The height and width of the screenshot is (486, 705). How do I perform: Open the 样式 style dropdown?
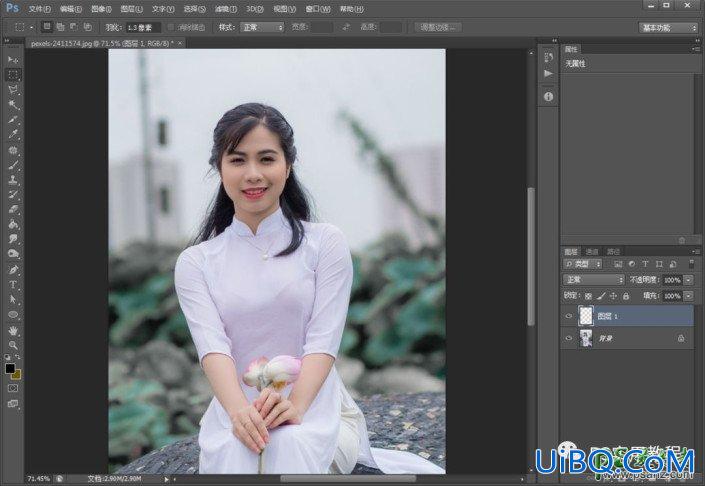pyautogui.click(x=262, y=27)
